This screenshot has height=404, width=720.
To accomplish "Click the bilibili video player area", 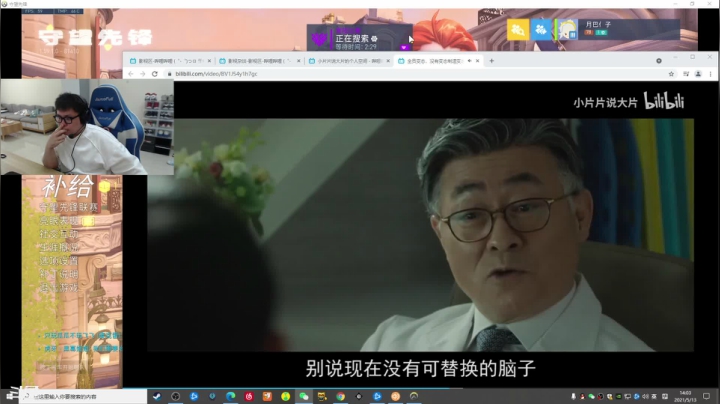I will pyautogui.click(x=420, y=235).
